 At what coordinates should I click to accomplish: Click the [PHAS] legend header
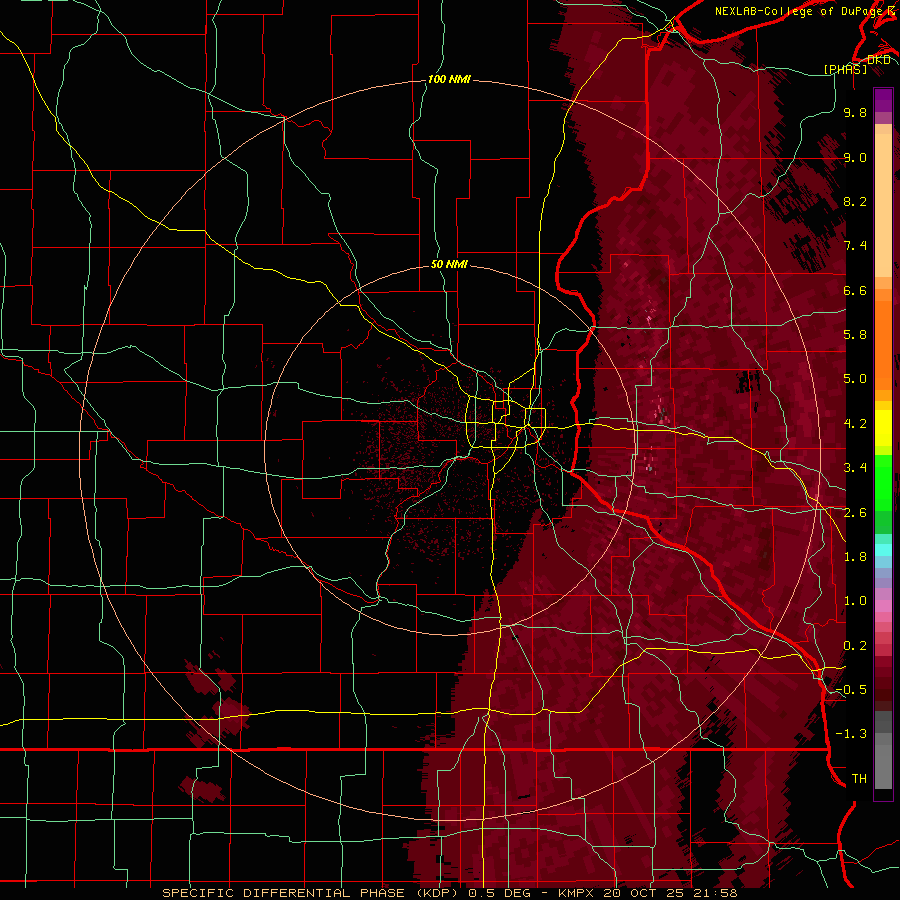[845, 69]
